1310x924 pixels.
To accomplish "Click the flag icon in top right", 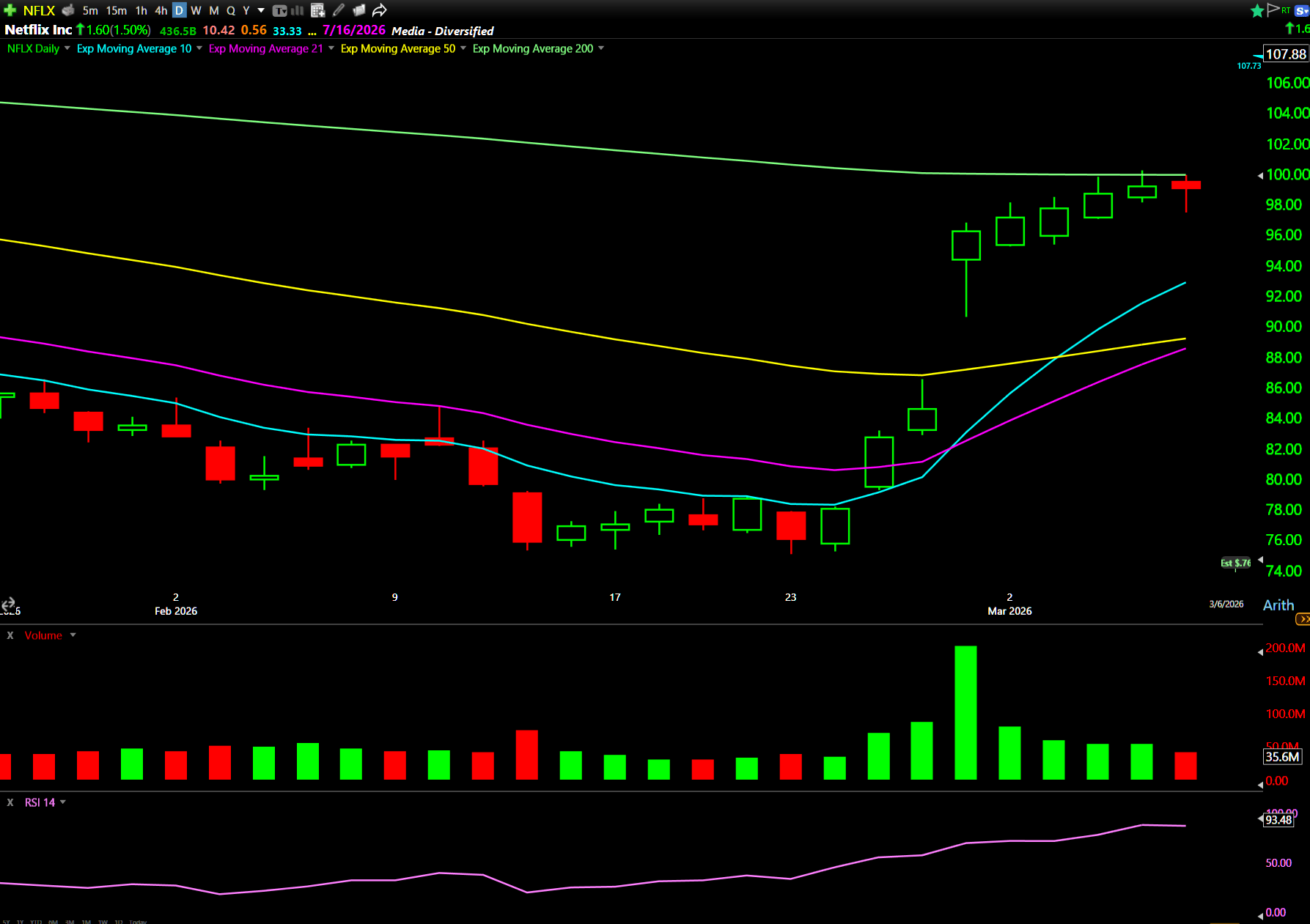I will pos(1273,10).
